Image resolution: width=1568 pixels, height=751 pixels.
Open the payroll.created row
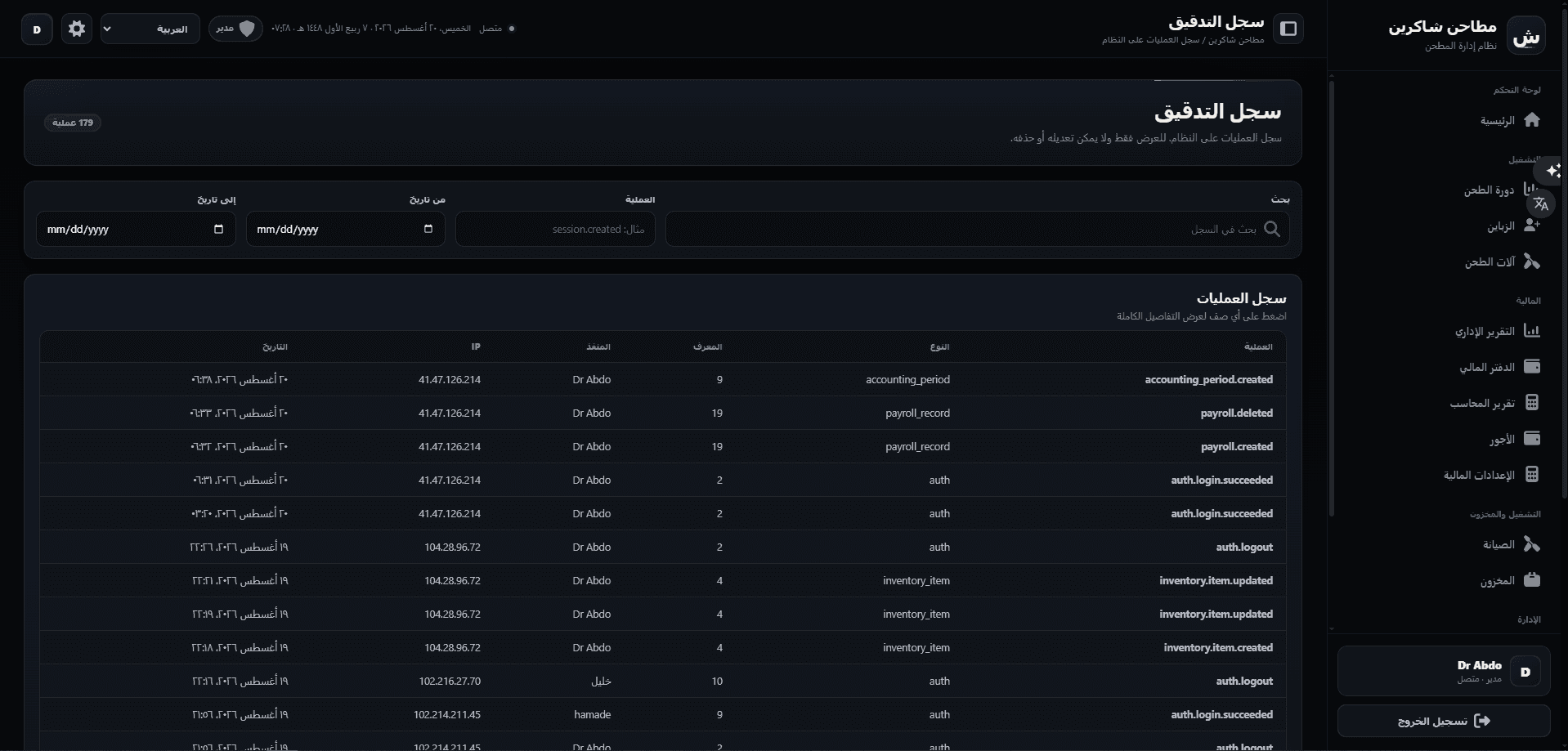click(662, 446)
